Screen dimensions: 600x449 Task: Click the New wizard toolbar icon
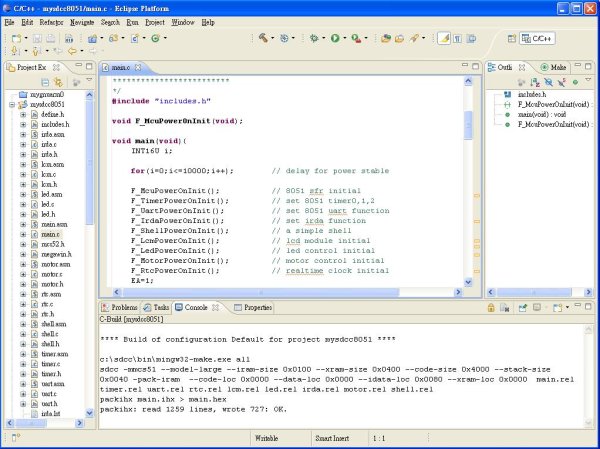click(16, 38)
